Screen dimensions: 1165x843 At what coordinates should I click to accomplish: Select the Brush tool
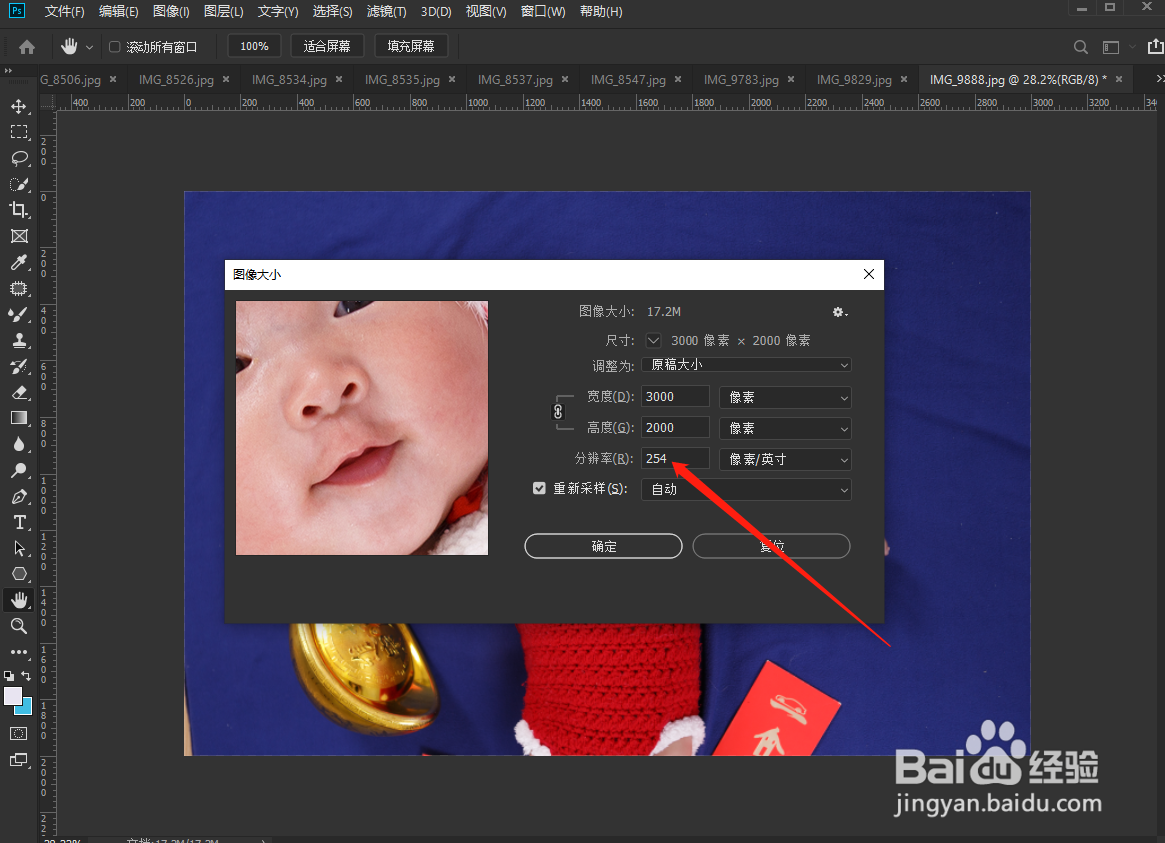pyautogui.click(x=19, y=314)
